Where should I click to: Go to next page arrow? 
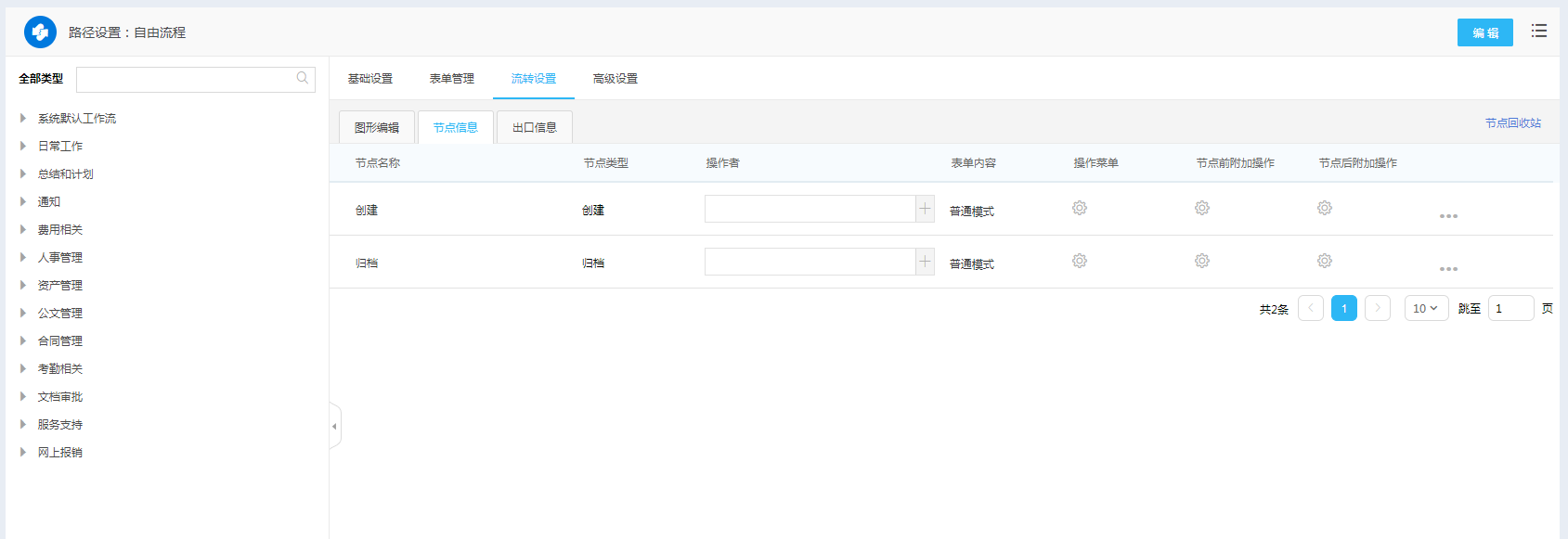[1378, 309]
